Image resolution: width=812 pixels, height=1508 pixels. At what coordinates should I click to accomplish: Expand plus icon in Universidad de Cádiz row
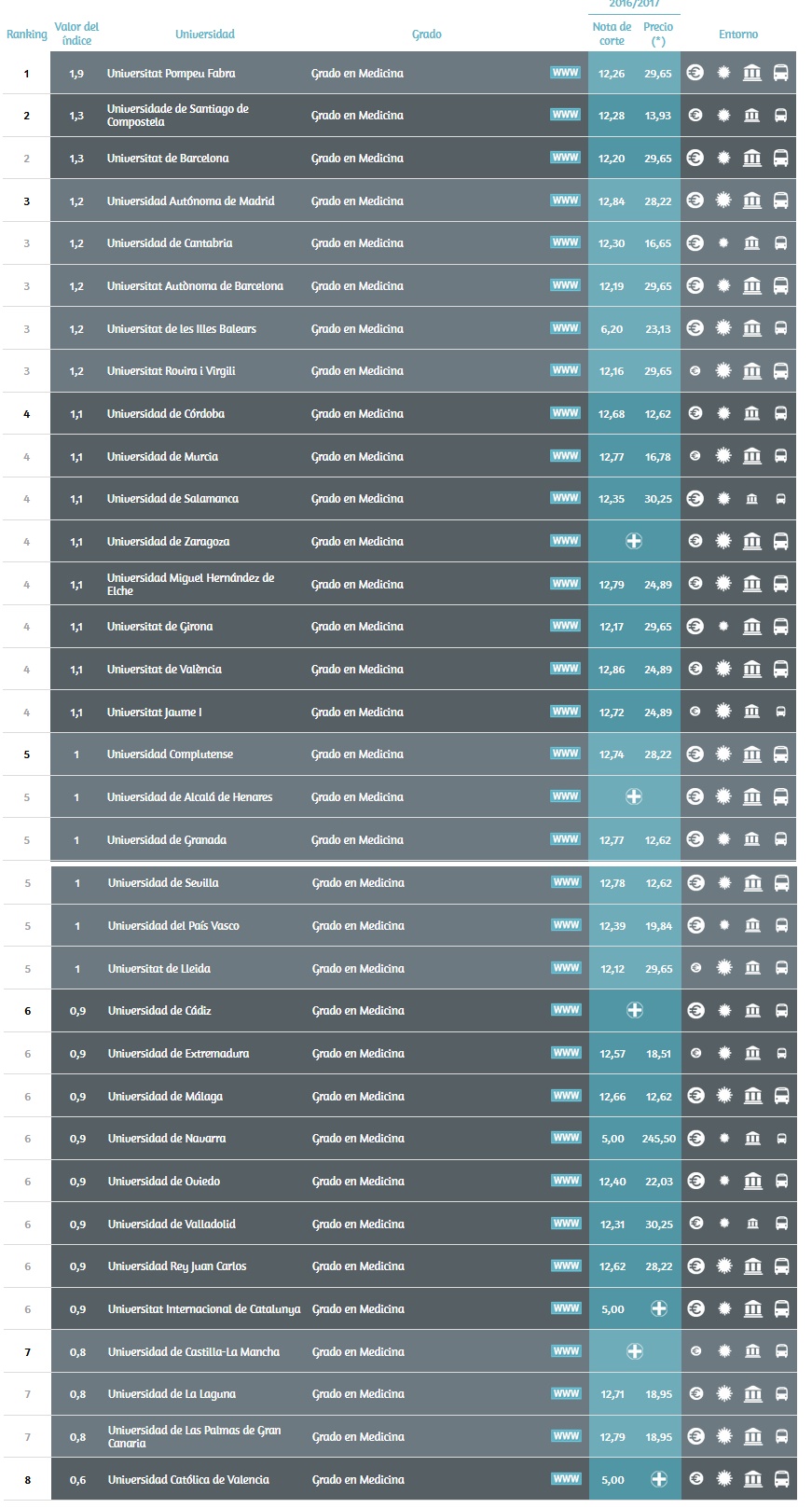[635, 1010]
